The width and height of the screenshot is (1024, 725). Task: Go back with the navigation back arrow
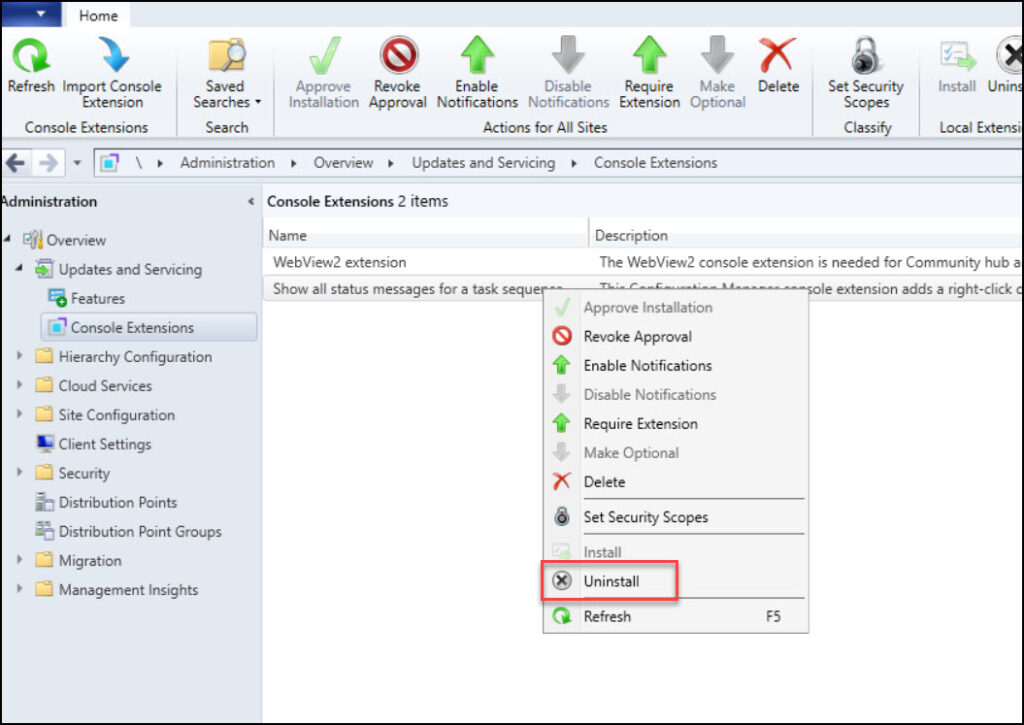pos(16,163)
